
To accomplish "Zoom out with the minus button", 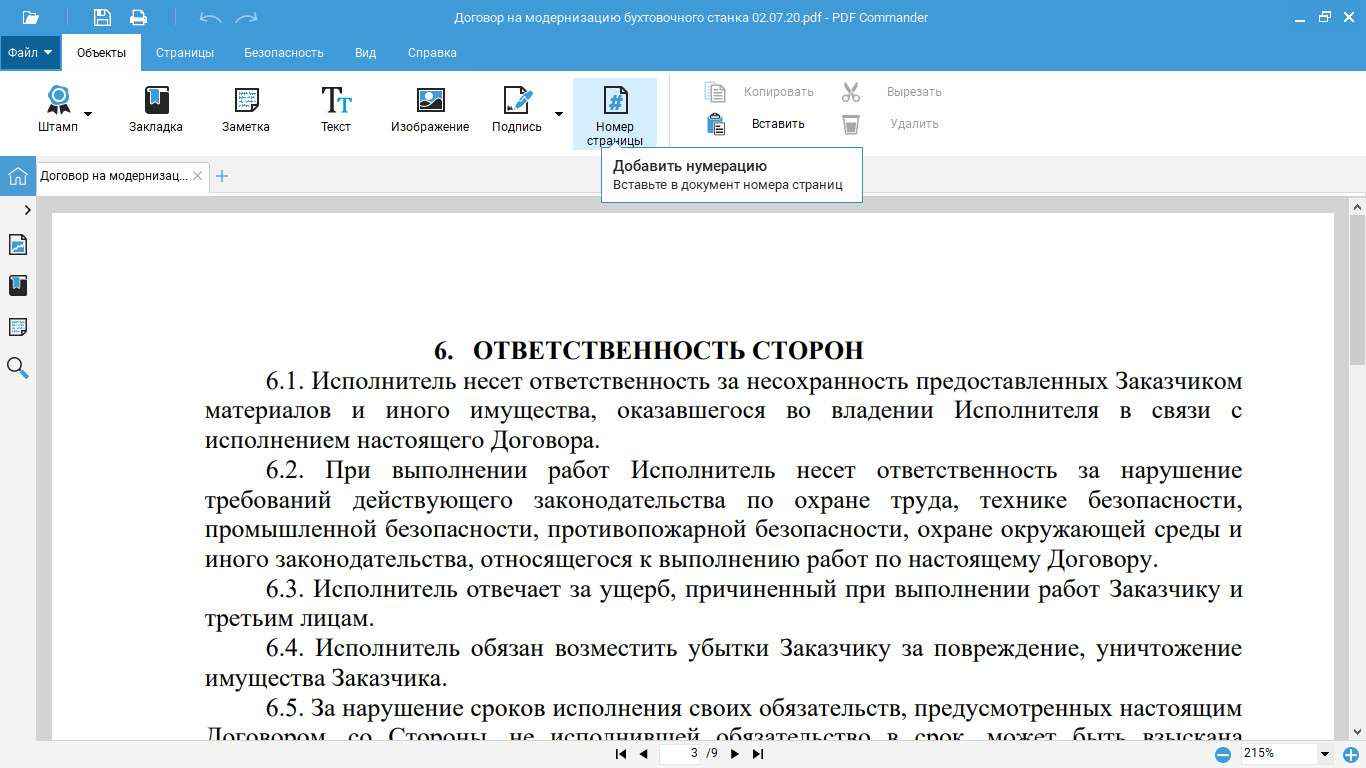I will 1223,755.
